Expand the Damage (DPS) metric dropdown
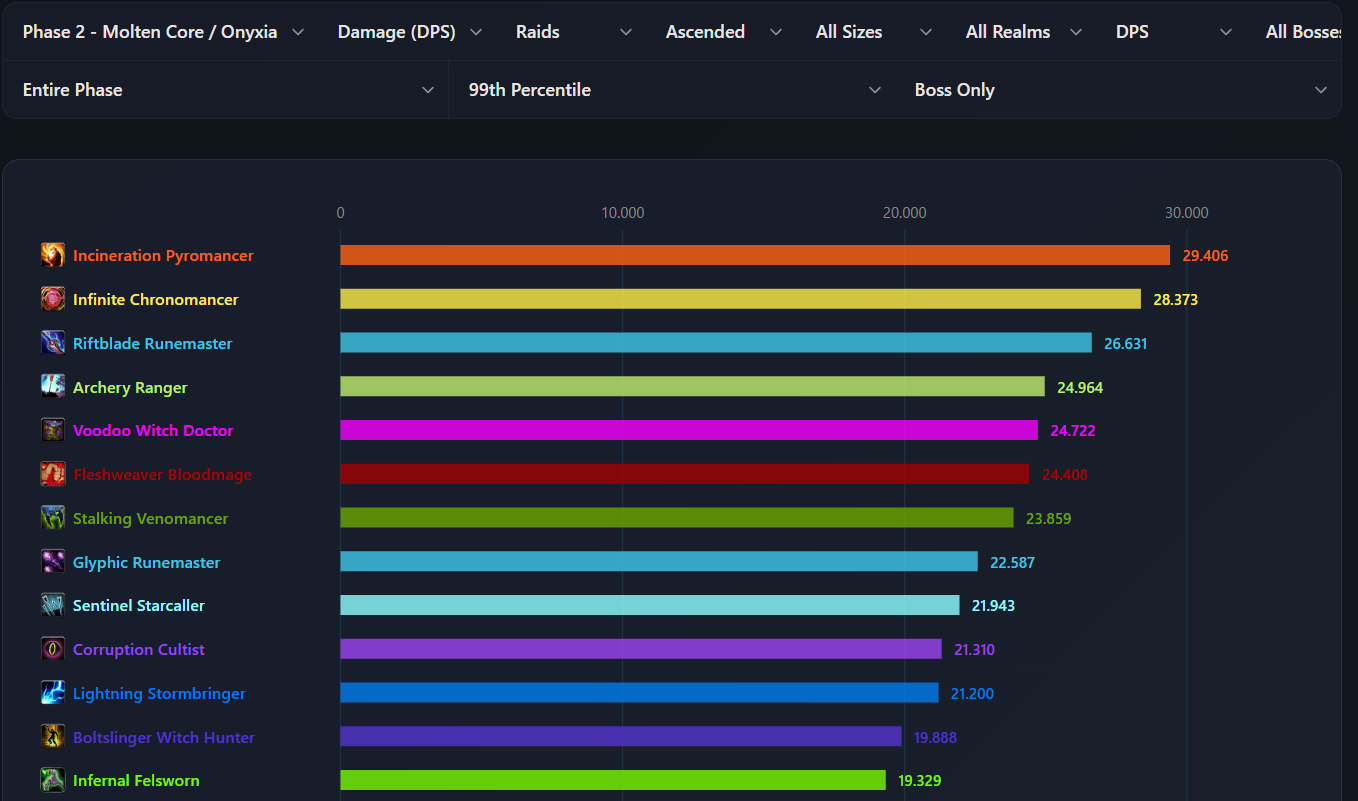The height and width of the screenshot is (801, 1358). tap(409, 32)
